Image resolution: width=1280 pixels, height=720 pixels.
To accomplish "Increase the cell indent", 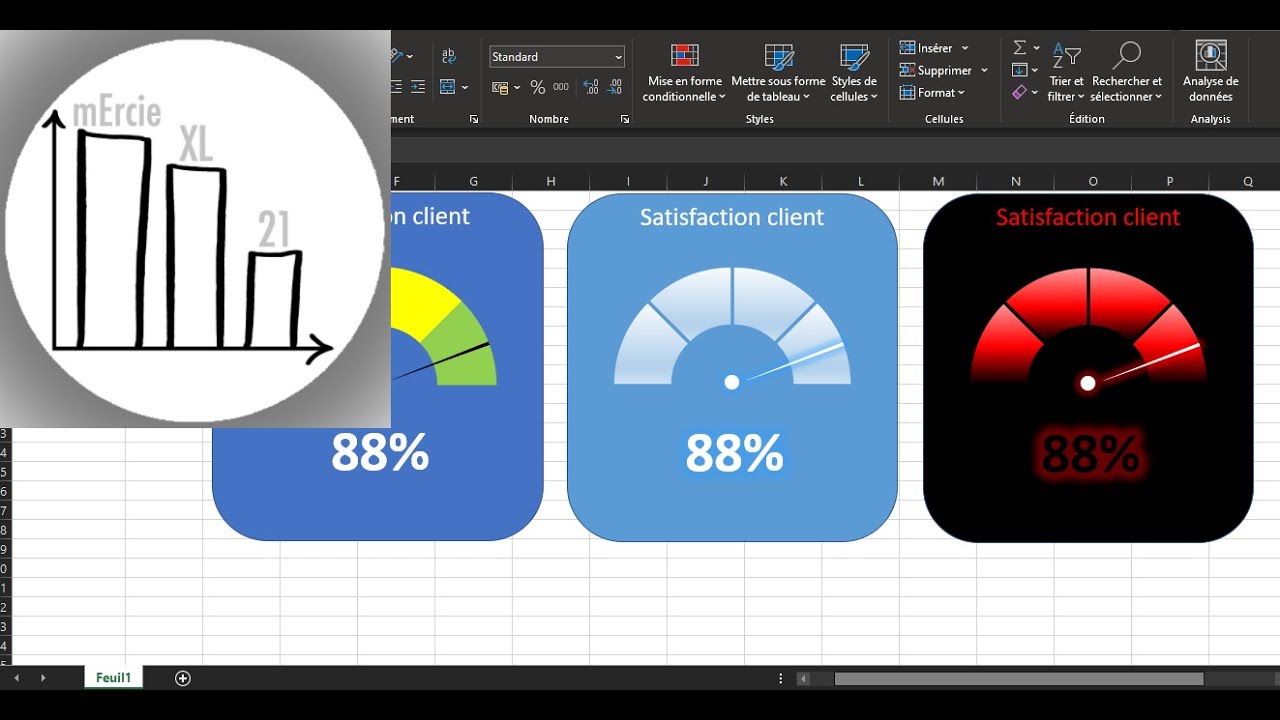I will [x=418, y=87].
